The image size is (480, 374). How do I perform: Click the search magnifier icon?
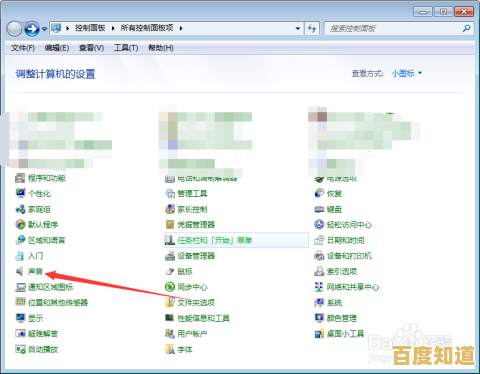click(x=466, y=28)
